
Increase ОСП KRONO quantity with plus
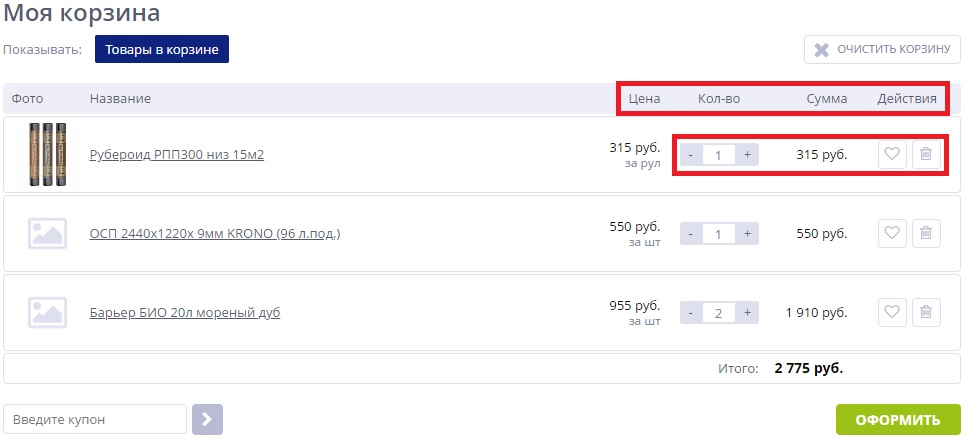747,233
